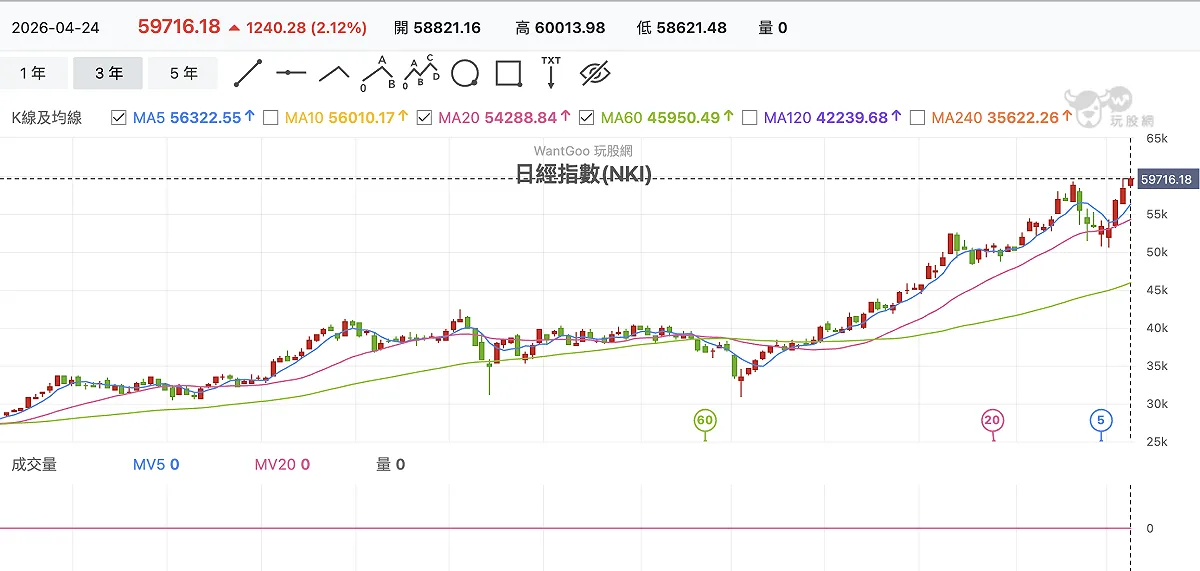1200x571 pixels.
Task: Switch to the 1年 range tab
Action: tap(34, 73)
